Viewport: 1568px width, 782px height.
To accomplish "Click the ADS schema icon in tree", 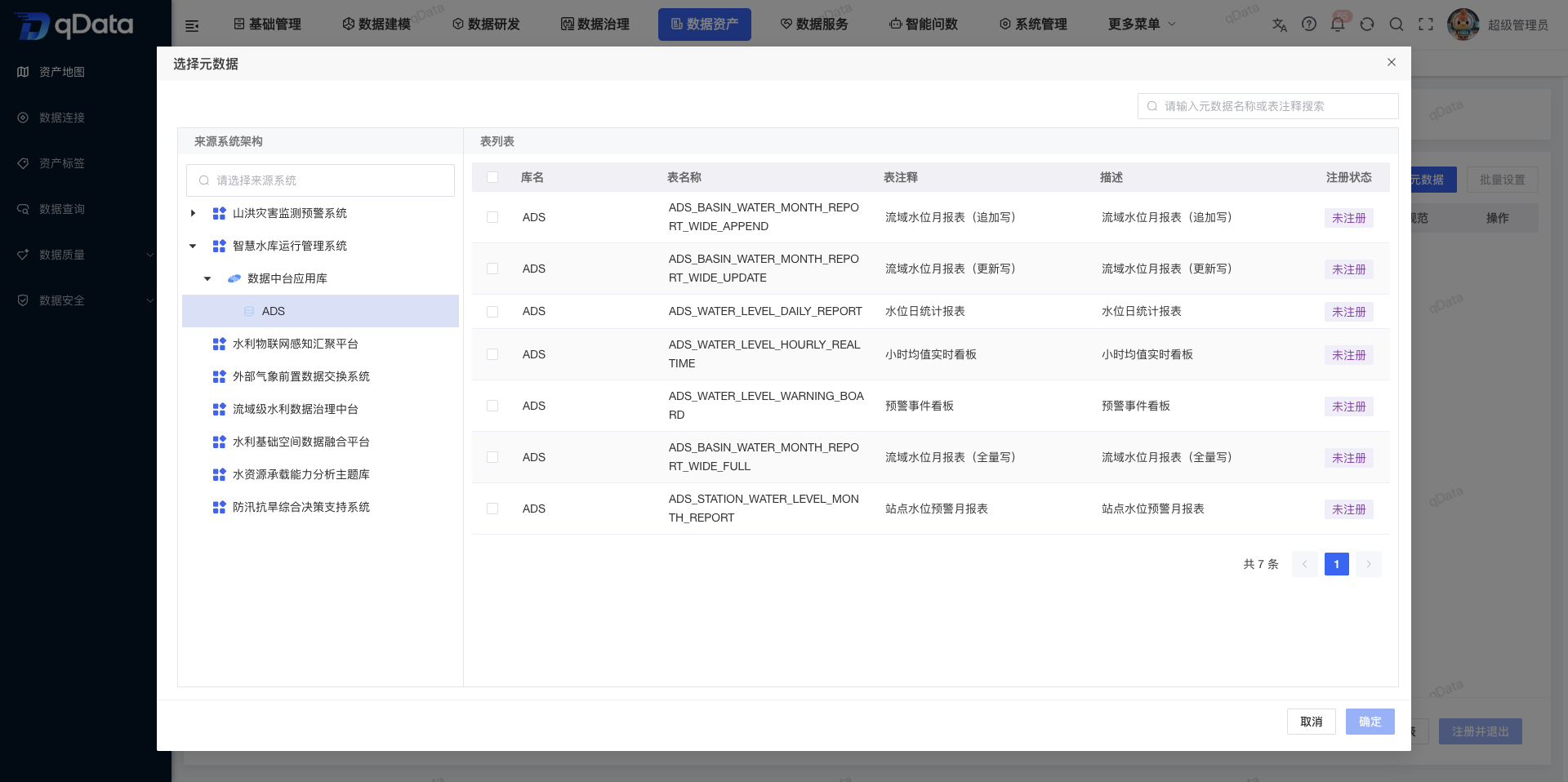I will pos(249,311).
